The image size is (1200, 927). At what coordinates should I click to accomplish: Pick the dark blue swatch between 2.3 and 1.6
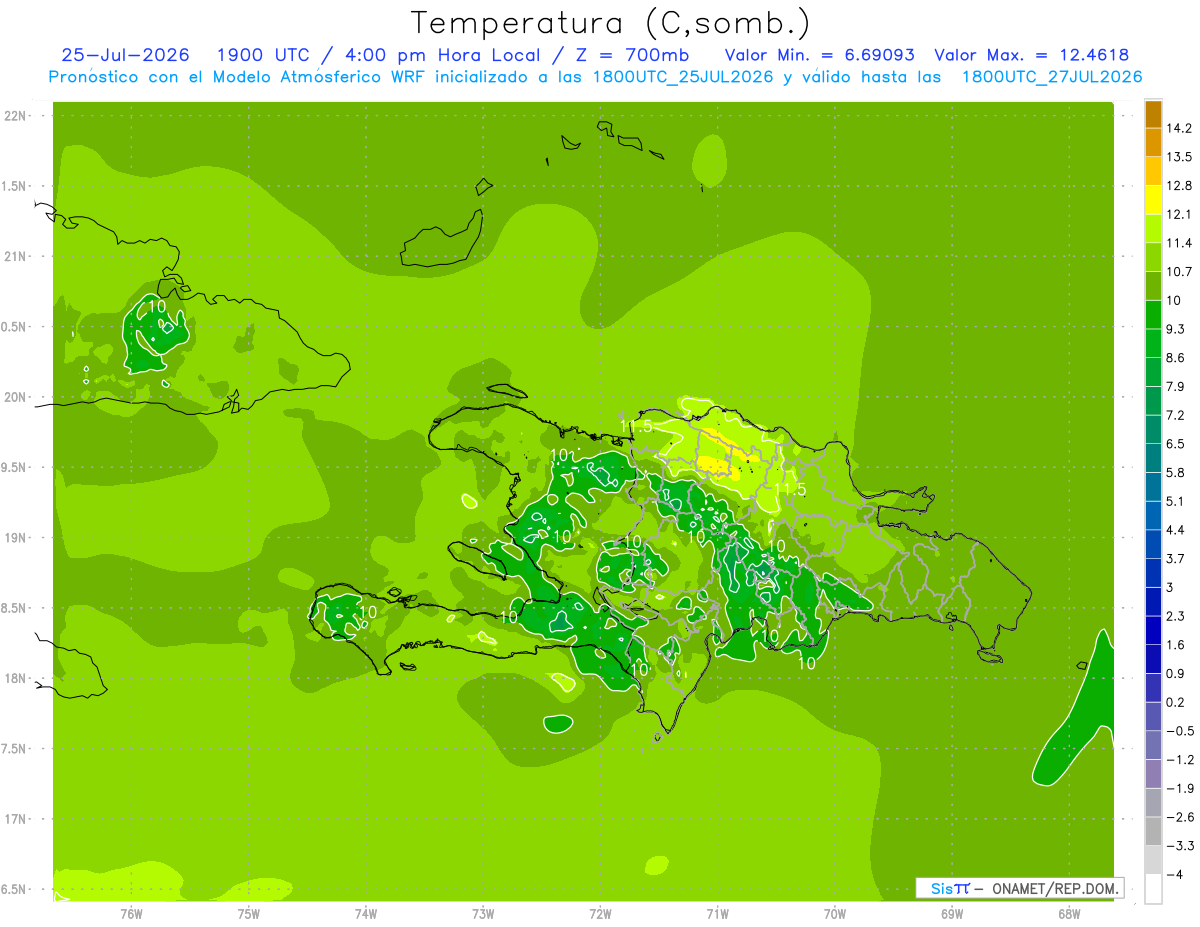click(1153, 630)
